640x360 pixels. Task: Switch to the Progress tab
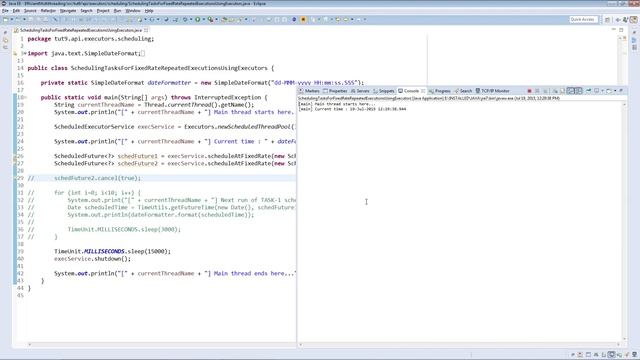[x=440, y=91]
